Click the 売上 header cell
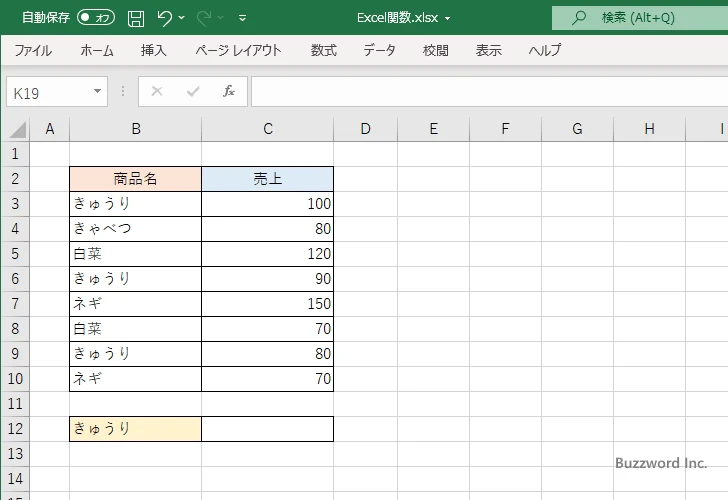 click(267, 179)
